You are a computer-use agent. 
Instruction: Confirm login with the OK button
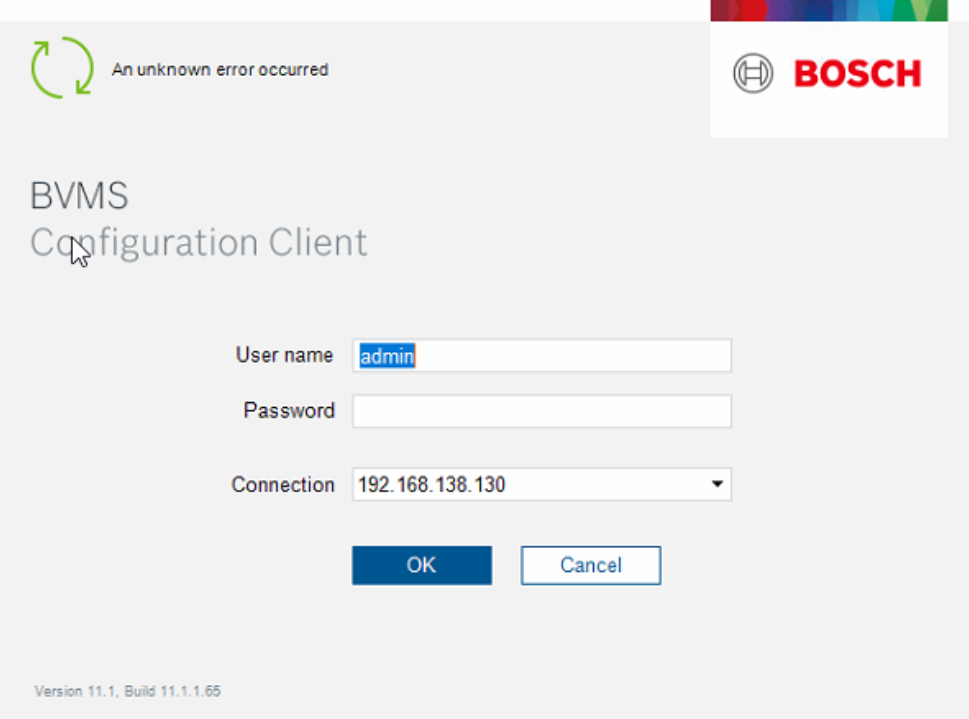pyautogui.click(x=422, y=565)
